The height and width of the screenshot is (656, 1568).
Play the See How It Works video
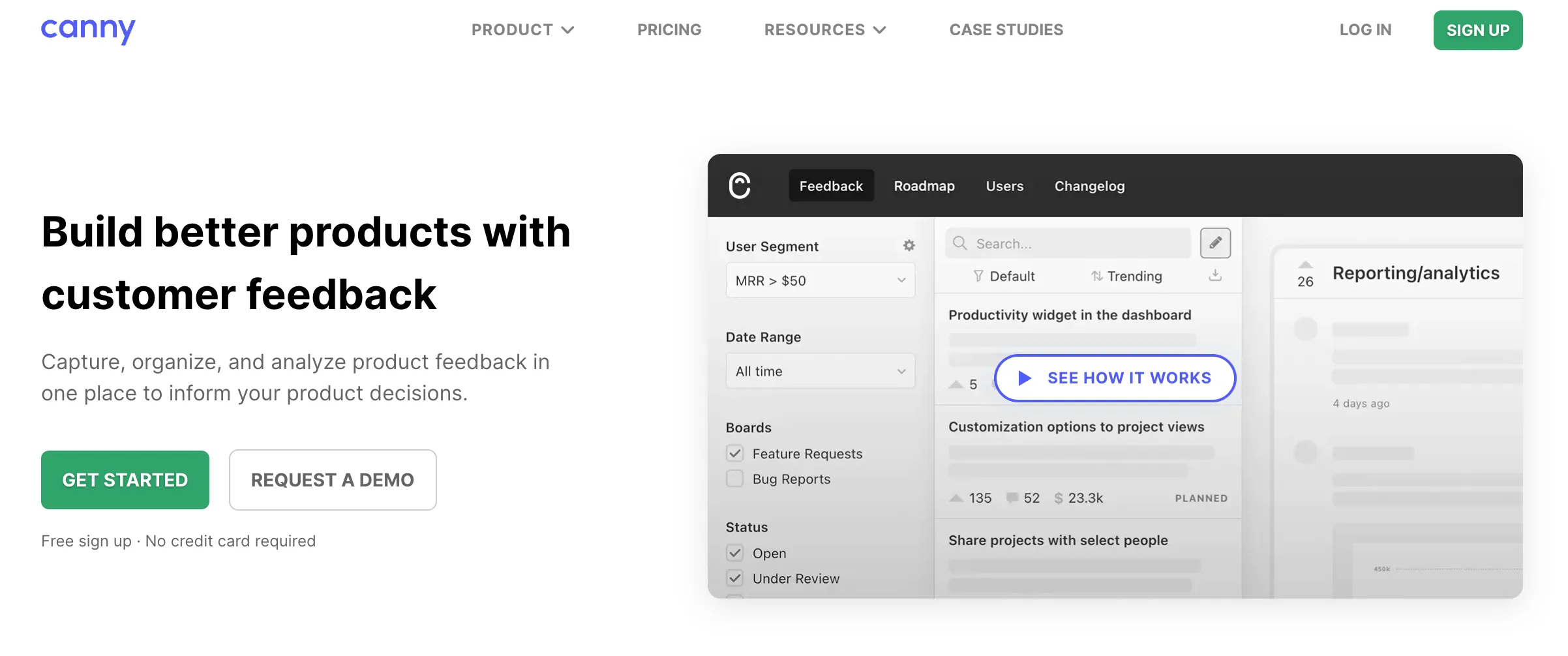coord(1115,378)
